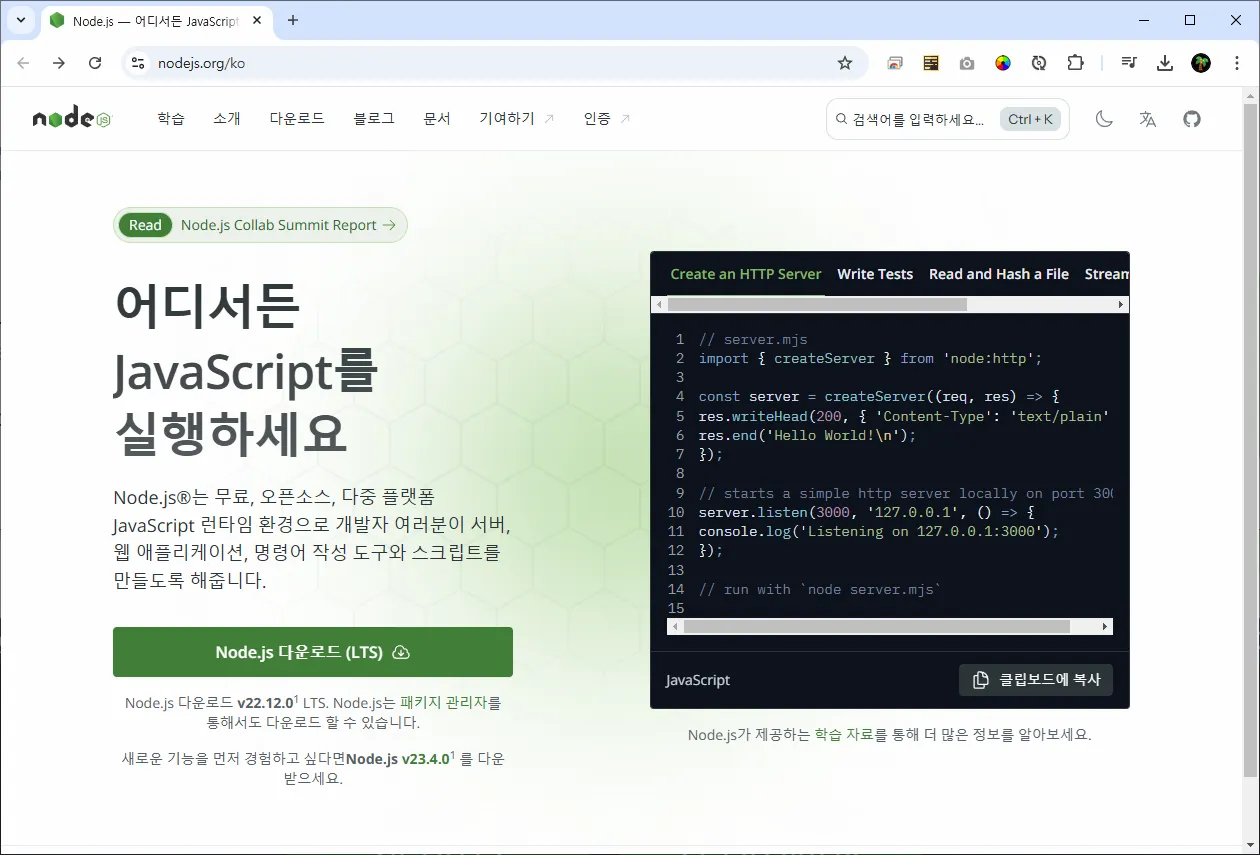The image size is (1260, 855).
Task: Click left arrow of tab strip scrollbar
Action: (658, 304)
